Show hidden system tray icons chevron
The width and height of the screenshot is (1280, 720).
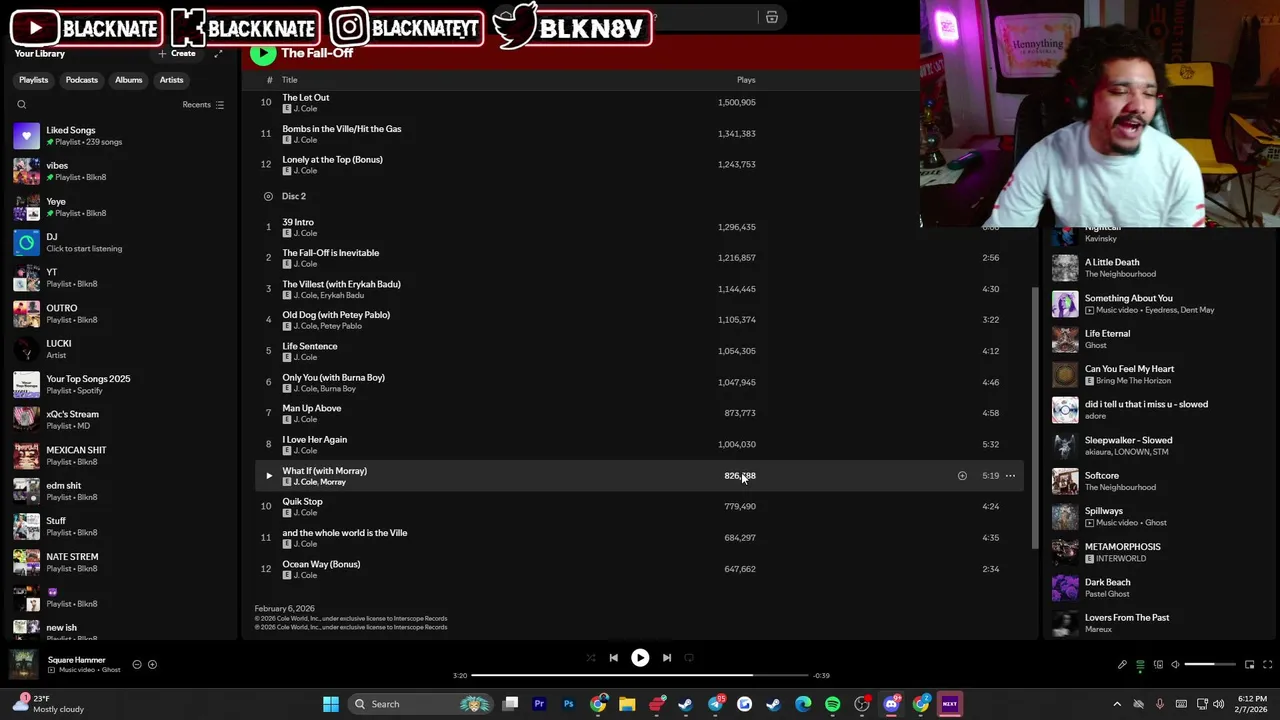pyautogui.click(x=1117, y=704)
